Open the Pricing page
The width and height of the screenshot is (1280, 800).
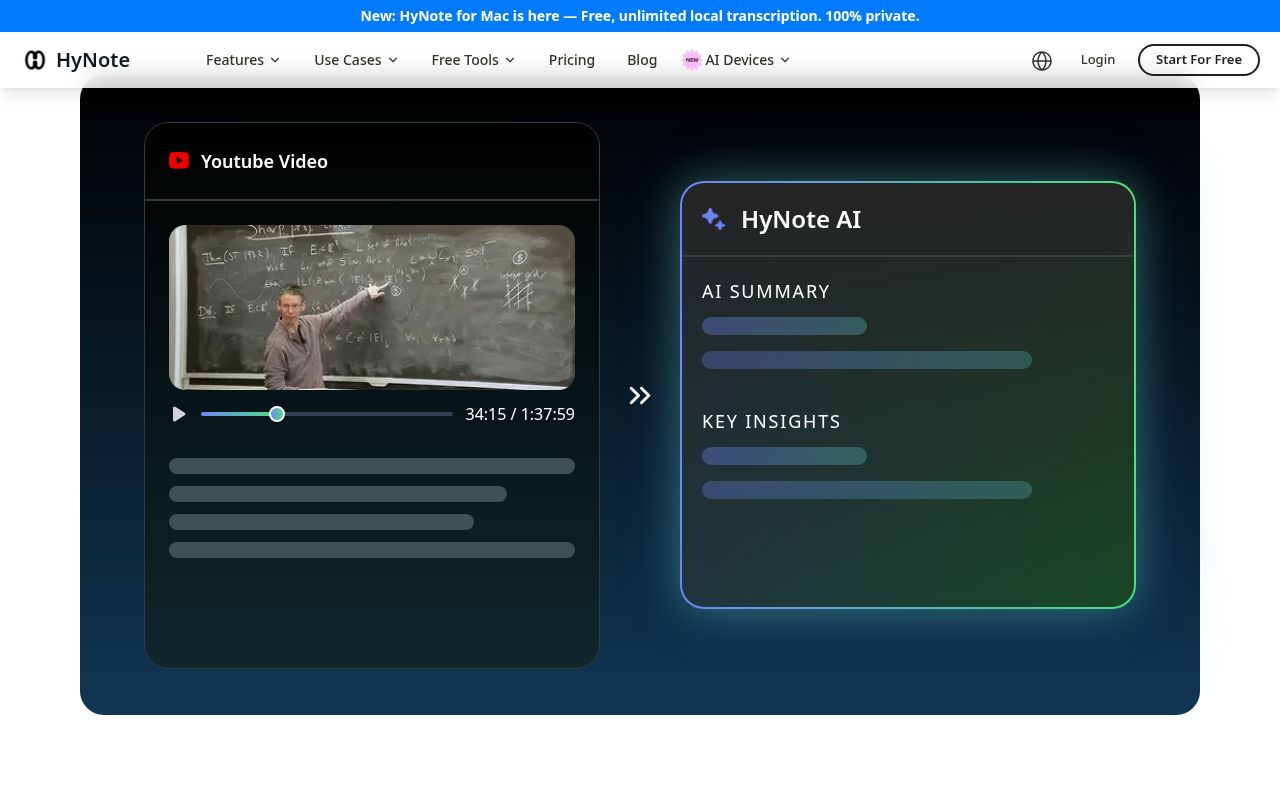click(572, 60)
